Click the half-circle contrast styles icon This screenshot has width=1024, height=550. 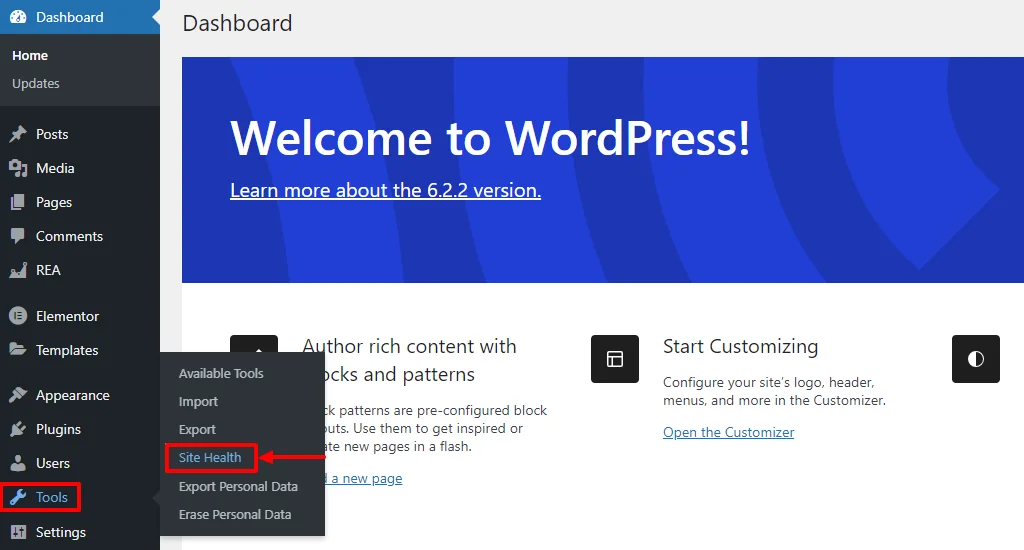click(x=976, y=359)
